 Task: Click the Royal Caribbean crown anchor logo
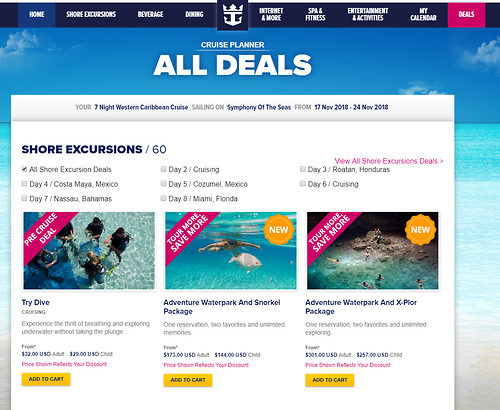(x=232, y=15)
